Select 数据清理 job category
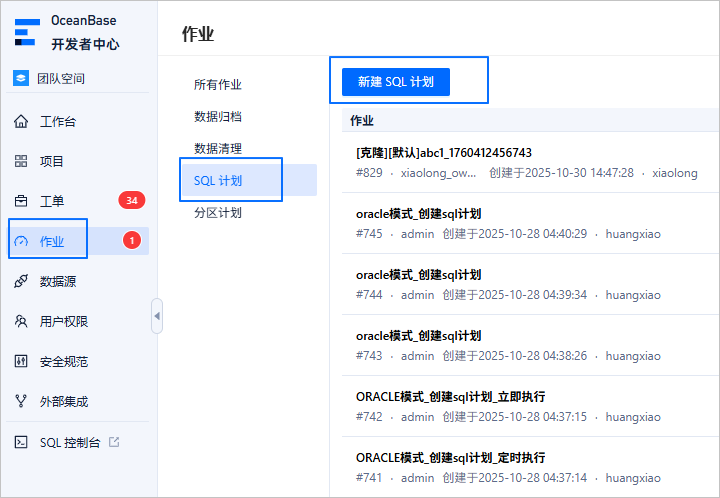This screenshot has width=720, height=498. point(218,149)
